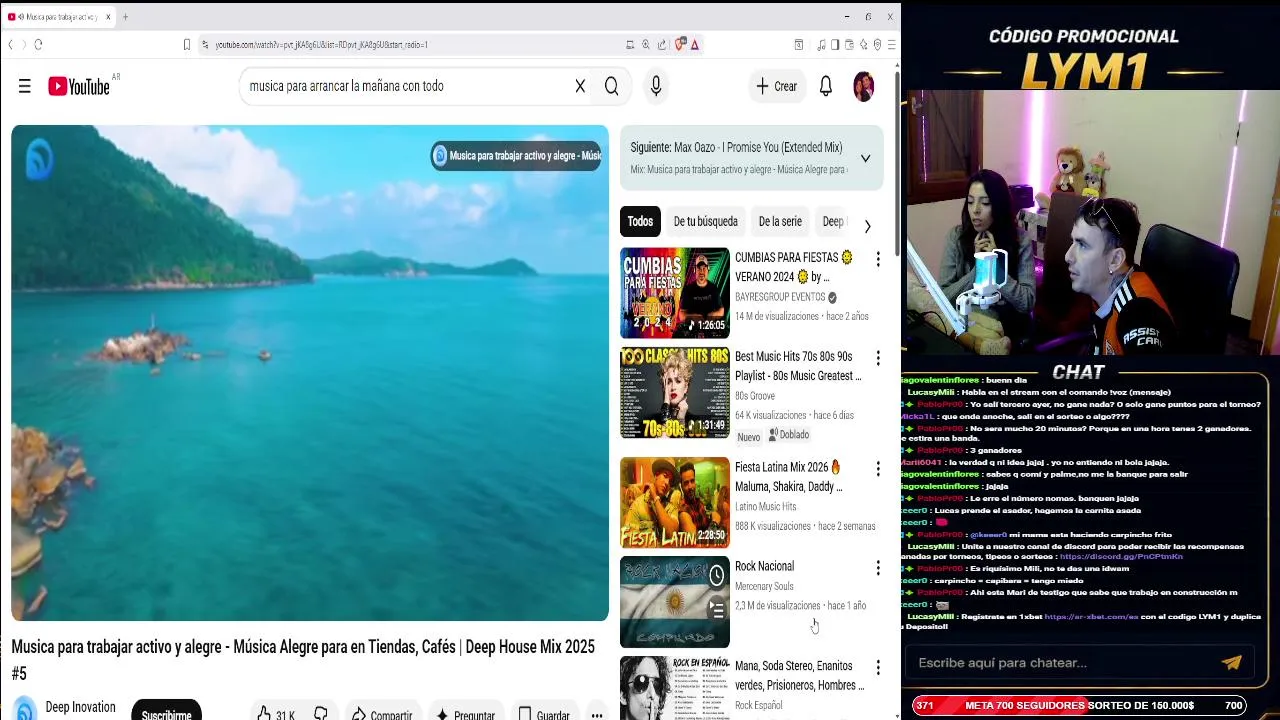Click the browser back arrow
Viewport: 1280px width, 720px height.
tap(10, 44)
